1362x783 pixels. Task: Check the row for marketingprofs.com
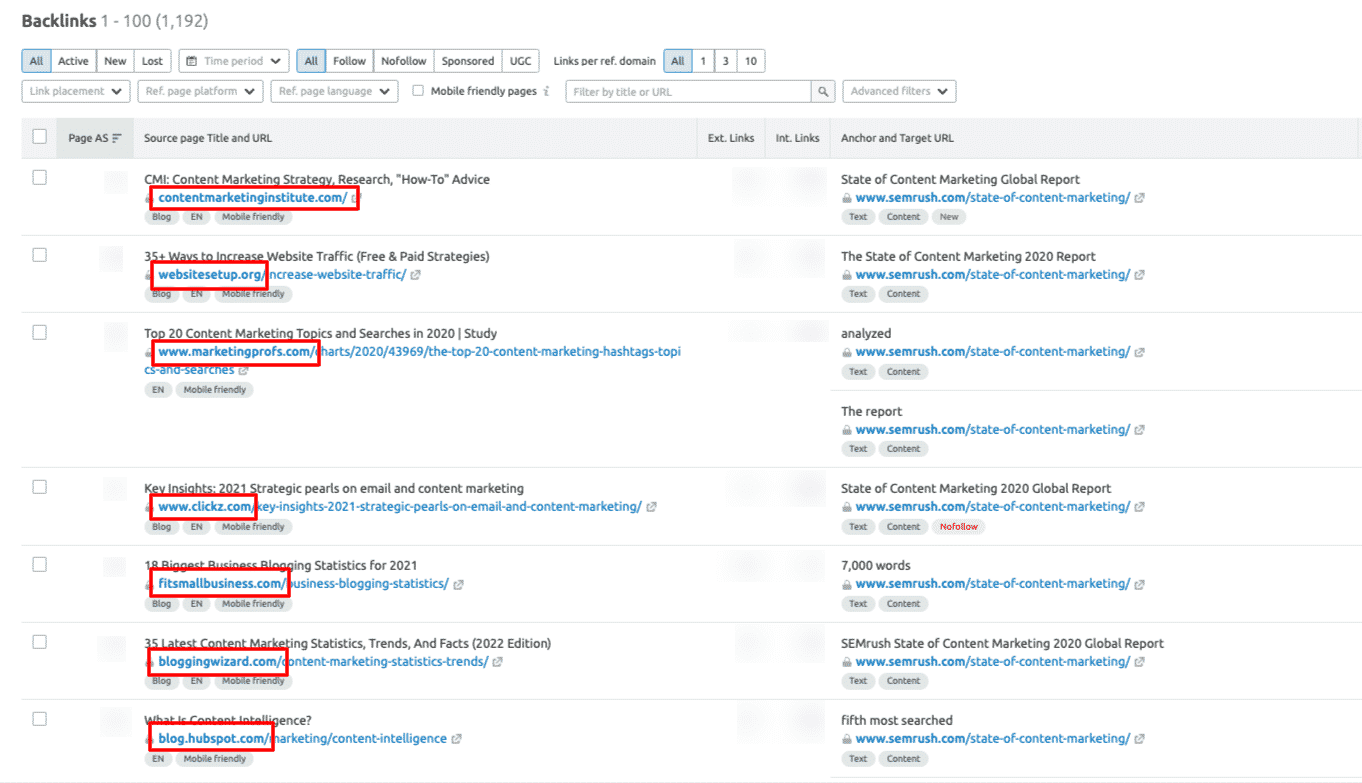[x=39, y=332]
